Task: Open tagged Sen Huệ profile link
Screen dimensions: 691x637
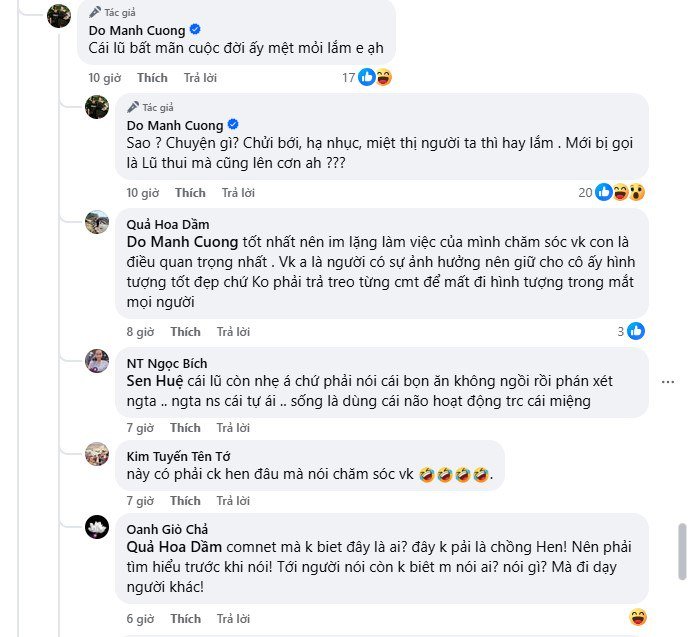Action: 153,383
